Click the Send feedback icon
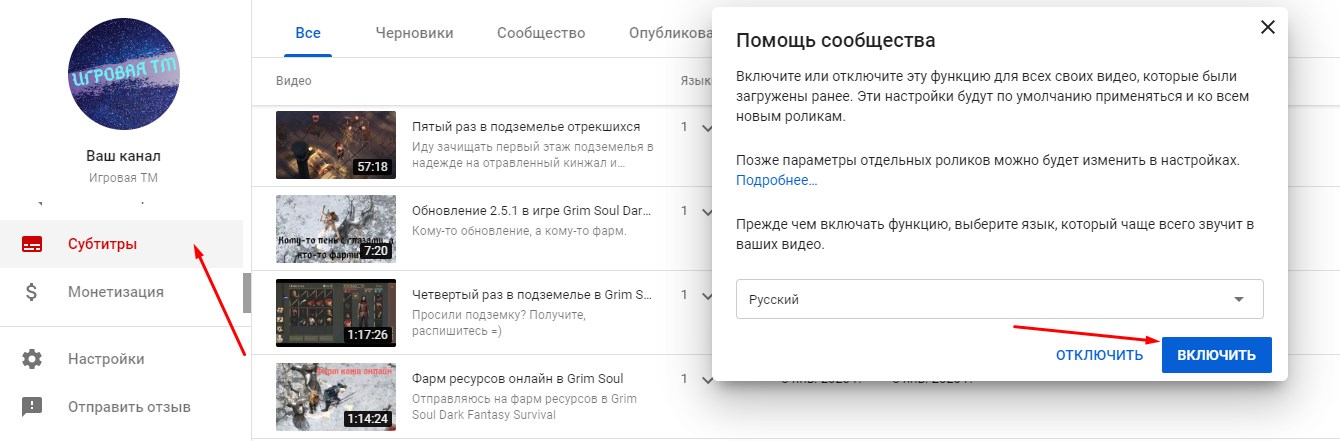Screen dimensions: 1340x441 click(32, 407)
